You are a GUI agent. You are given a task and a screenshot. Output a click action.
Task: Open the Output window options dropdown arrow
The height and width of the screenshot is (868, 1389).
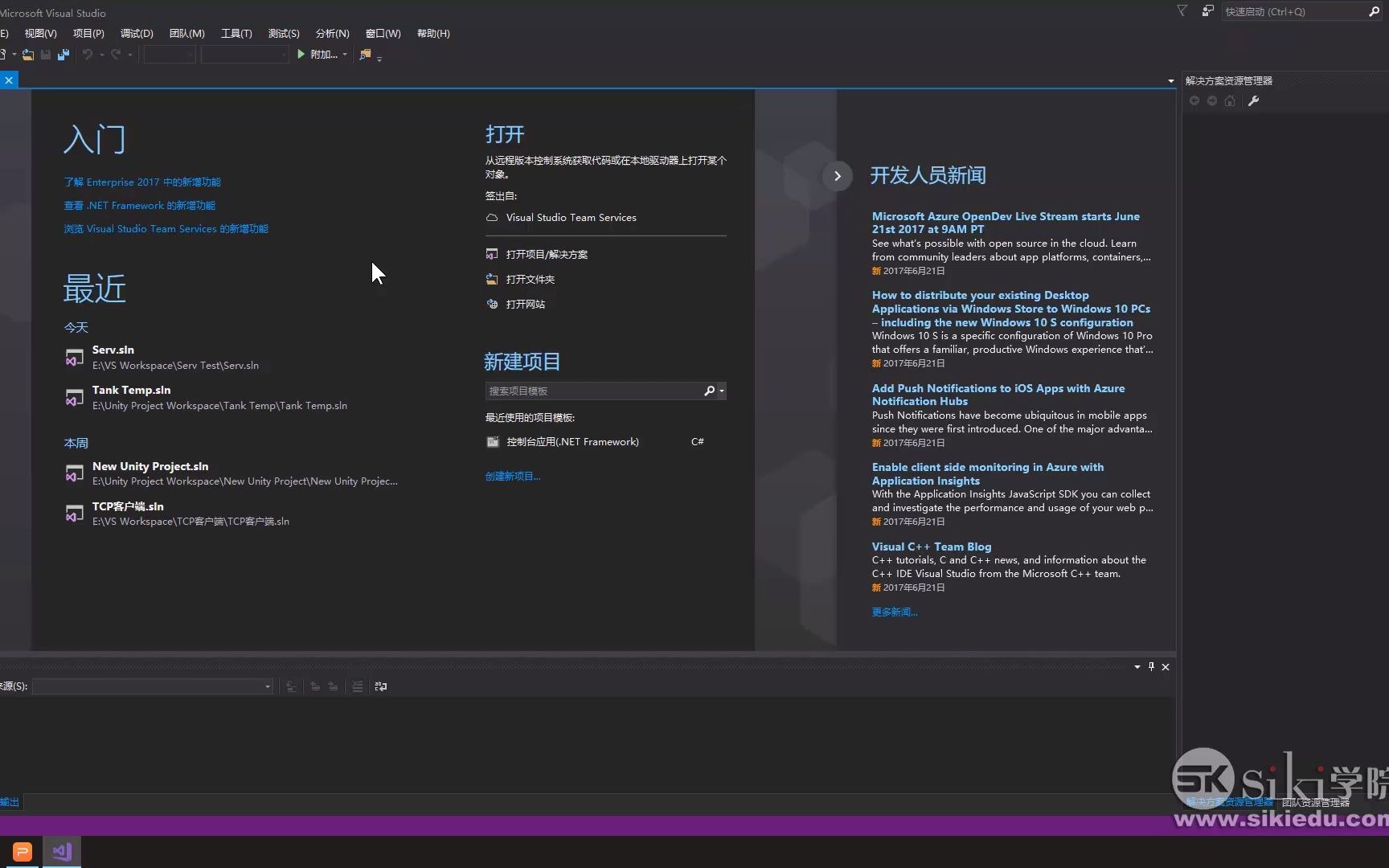pyautogui.click(x=1137, y=666)
